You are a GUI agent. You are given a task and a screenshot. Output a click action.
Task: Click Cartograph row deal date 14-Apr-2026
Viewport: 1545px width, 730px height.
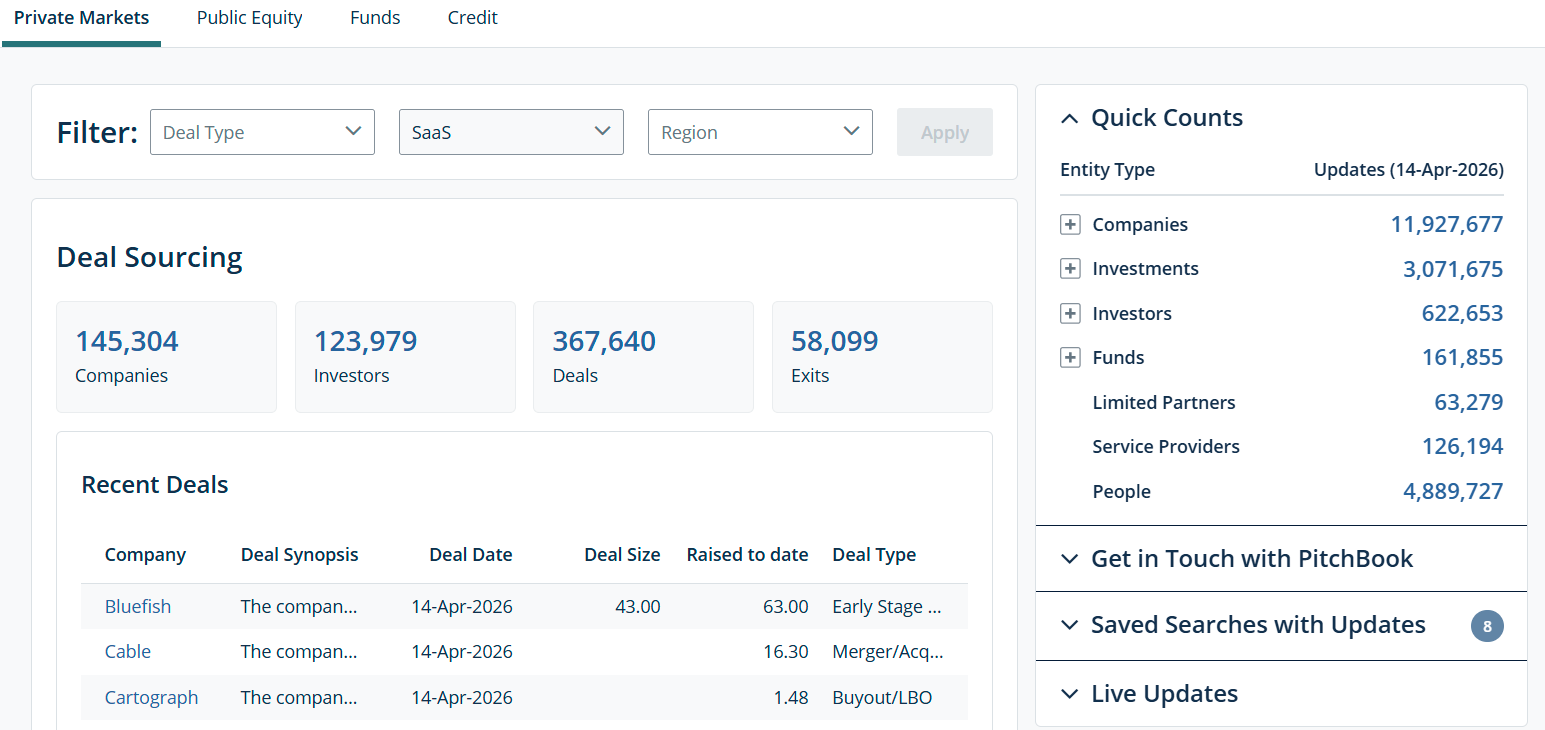[462, 697]
